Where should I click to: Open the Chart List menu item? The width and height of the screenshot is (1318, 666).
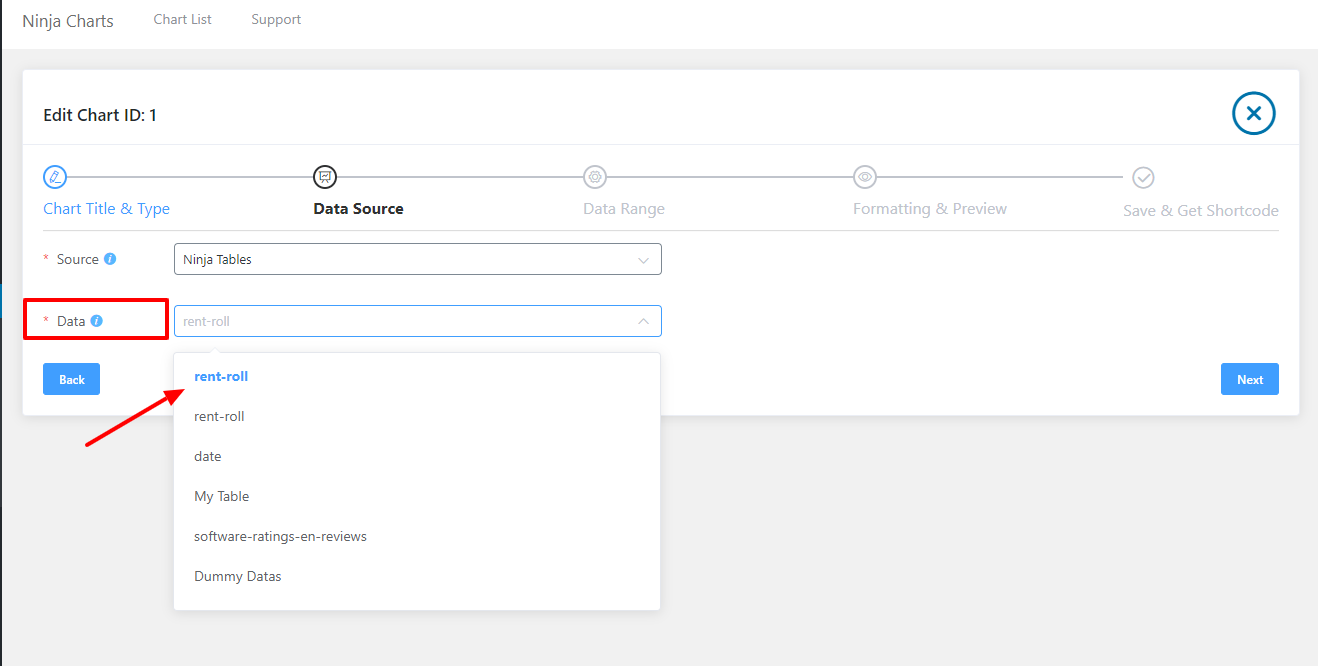point(182,18)
